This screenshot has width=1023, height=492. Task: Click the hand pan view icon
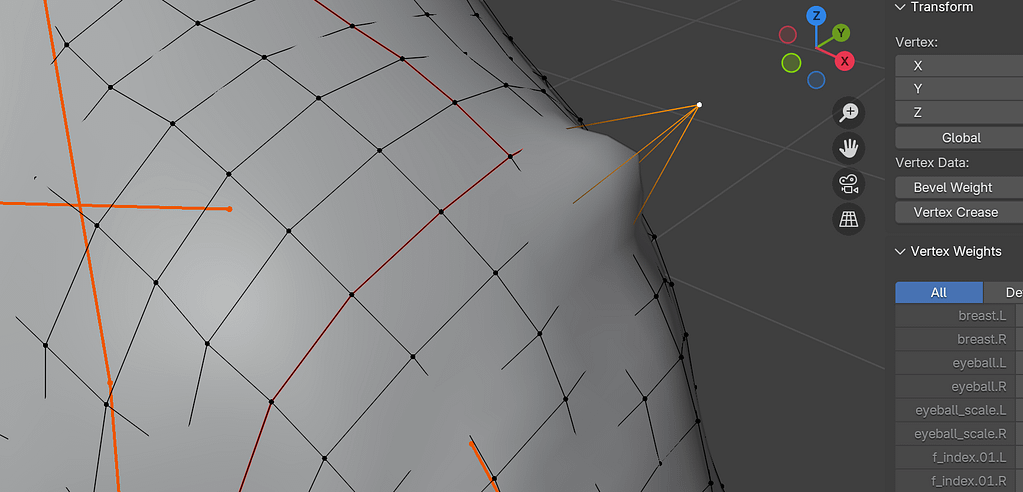(x=849, y=148)
